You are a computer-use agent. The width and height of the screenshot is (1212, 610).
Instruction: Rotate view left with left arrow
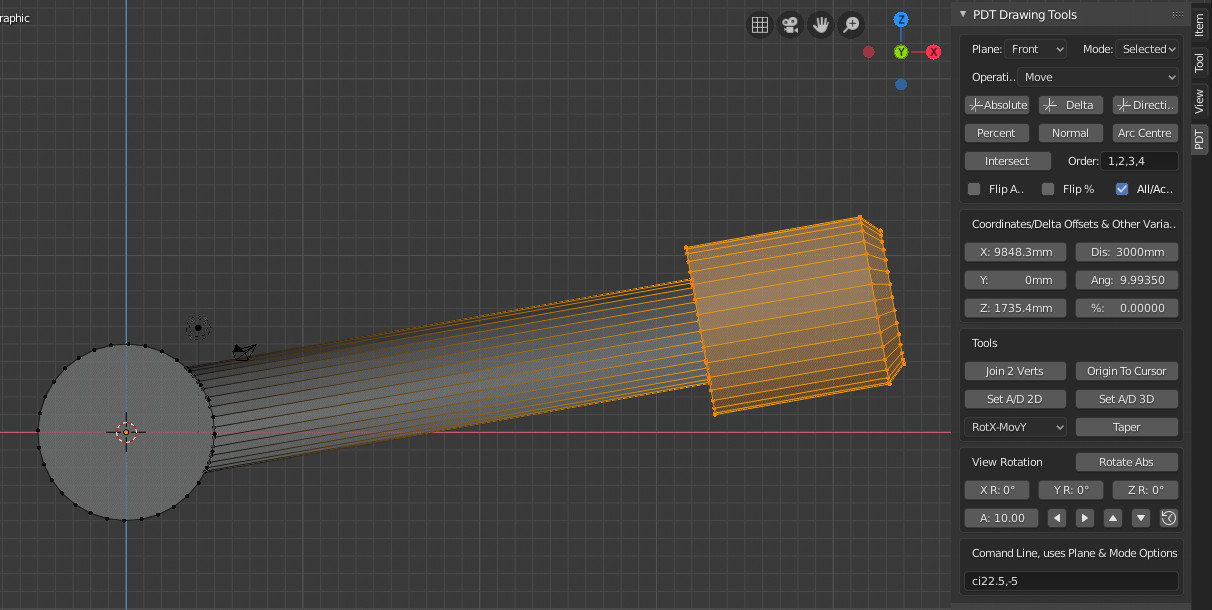click(x=1056, y=518)
